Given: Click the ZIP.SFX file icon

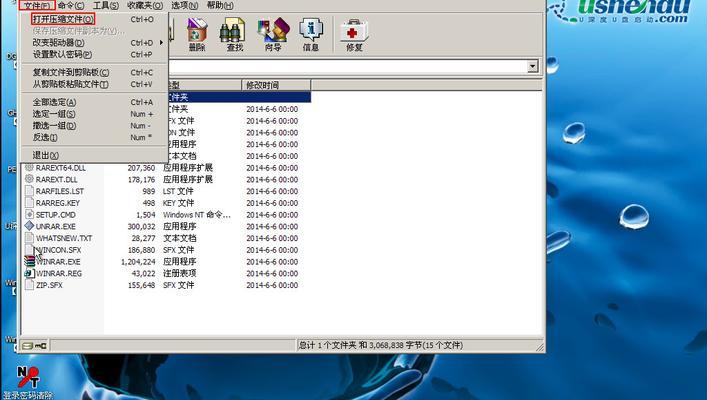Looking at the screenshot, I should pos(29,285).
